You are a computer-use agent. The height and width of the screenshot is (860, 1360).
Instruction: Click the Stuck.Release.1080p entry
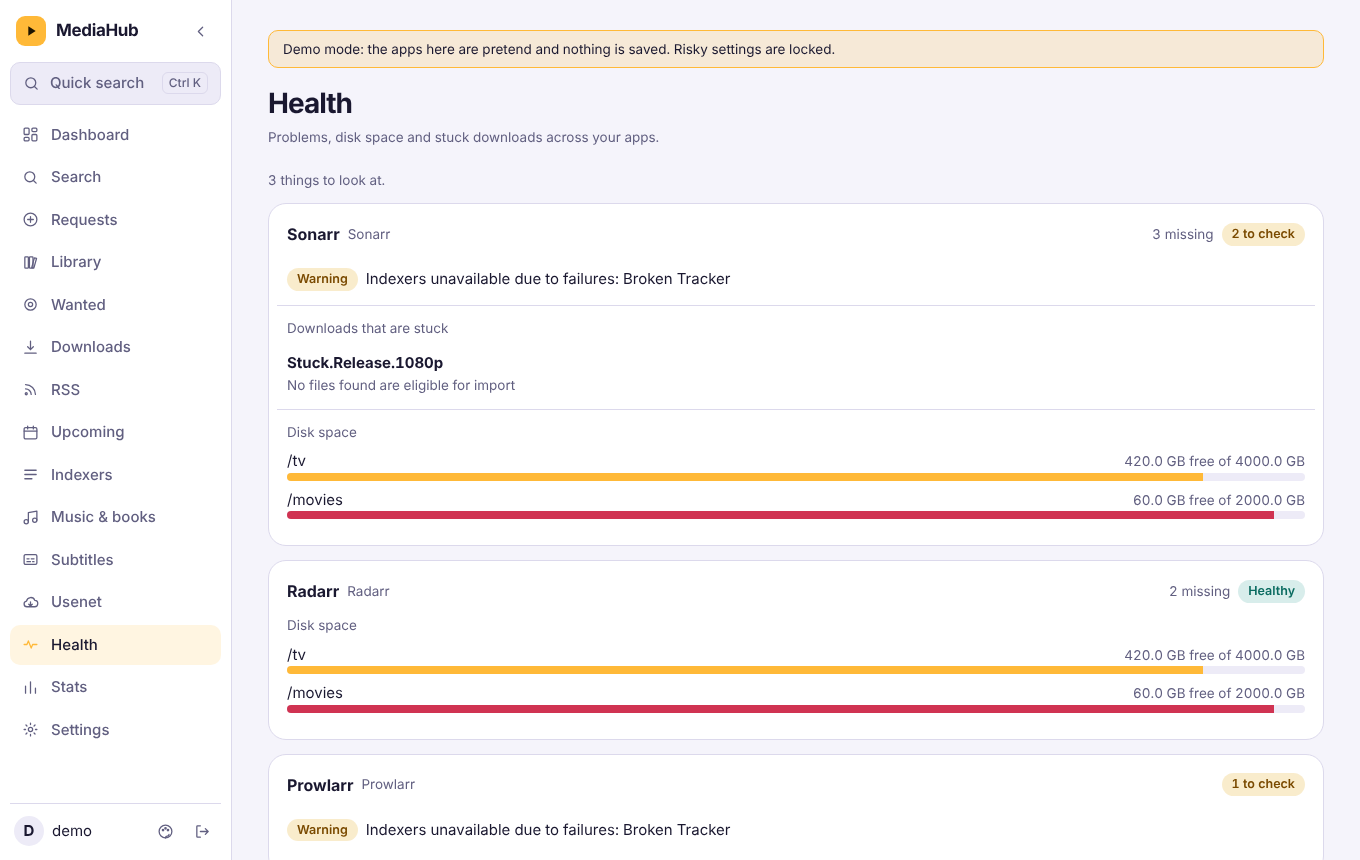pyautogui.click(x=365, y=363)
